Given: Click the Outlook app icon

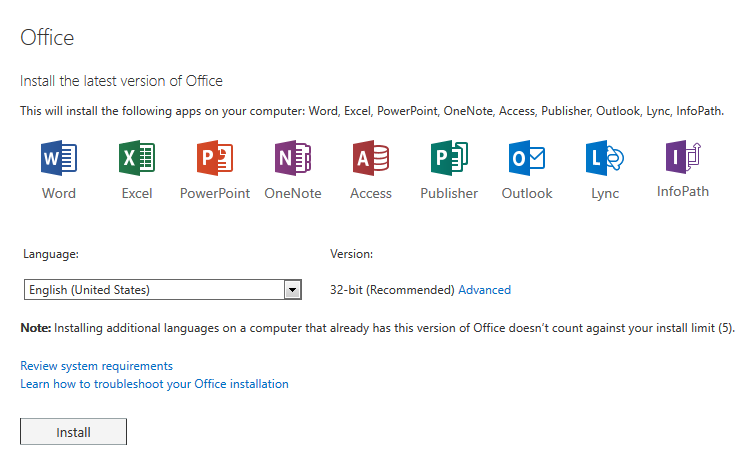Looking at the screenshot, I should click(x=527, y=158).
